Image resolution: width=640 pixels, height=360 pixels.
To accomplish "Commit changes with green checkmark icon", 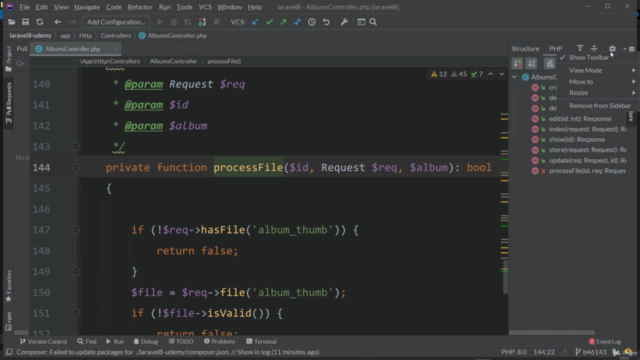I will pos(269,22).
